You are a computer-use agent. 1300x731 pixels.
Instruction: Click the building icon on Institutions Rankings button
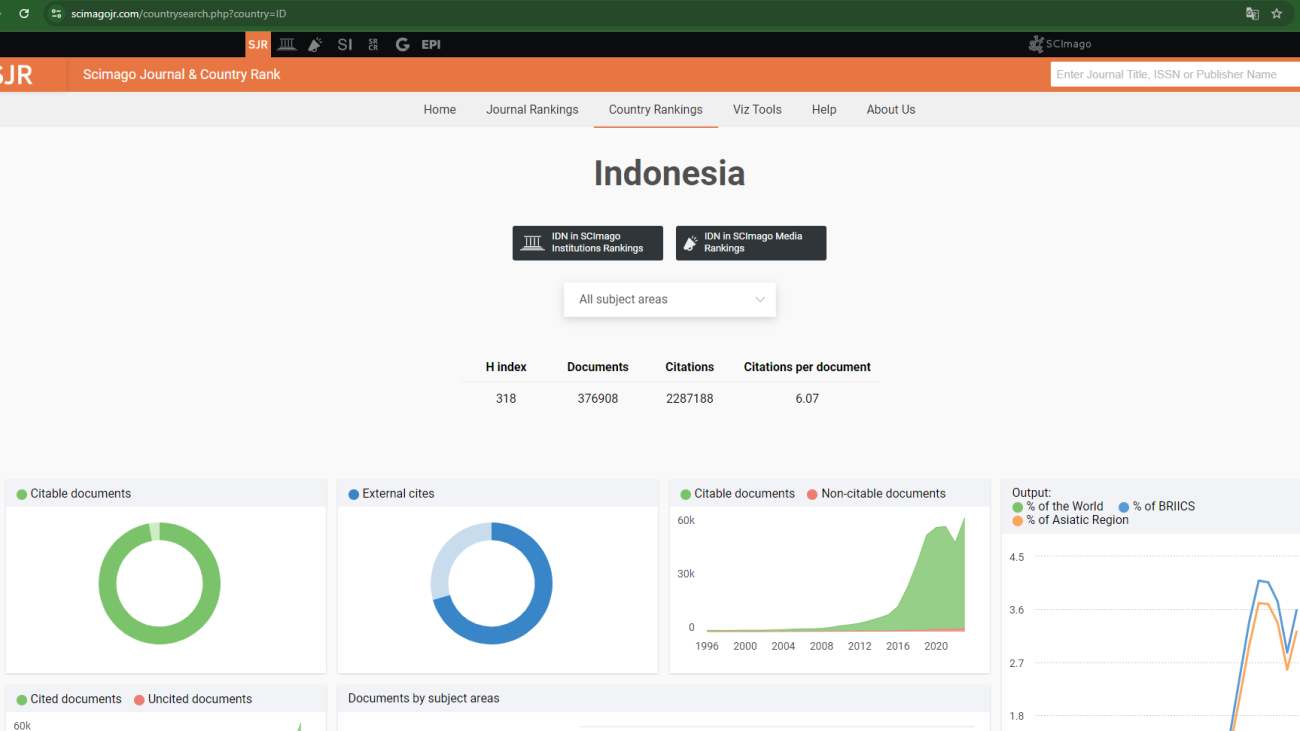pos(532,243)
